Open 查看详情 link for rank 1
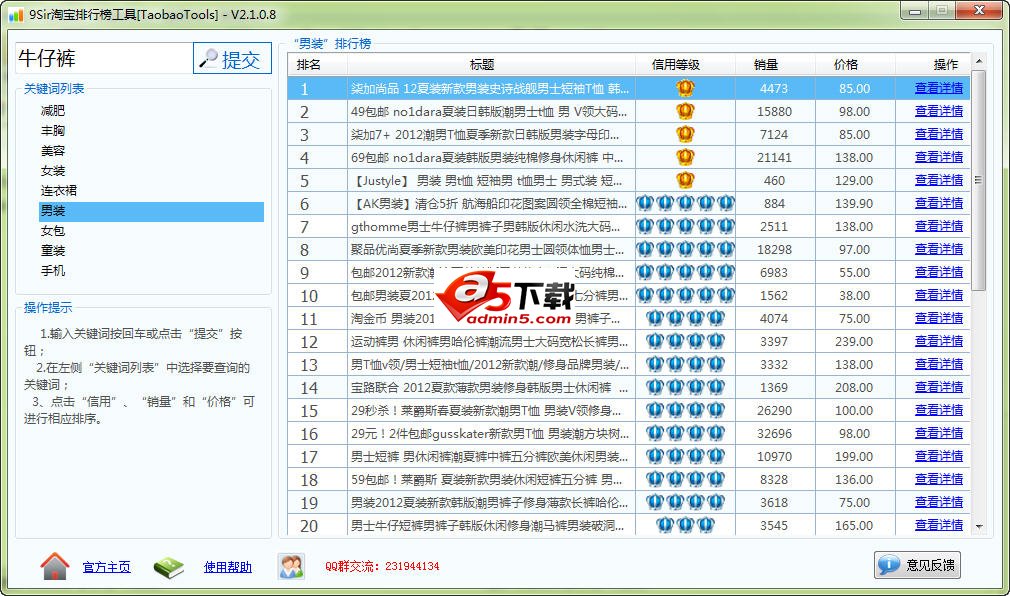The height and width of the screenshot is (596, 1010). (x=939, y=88)
